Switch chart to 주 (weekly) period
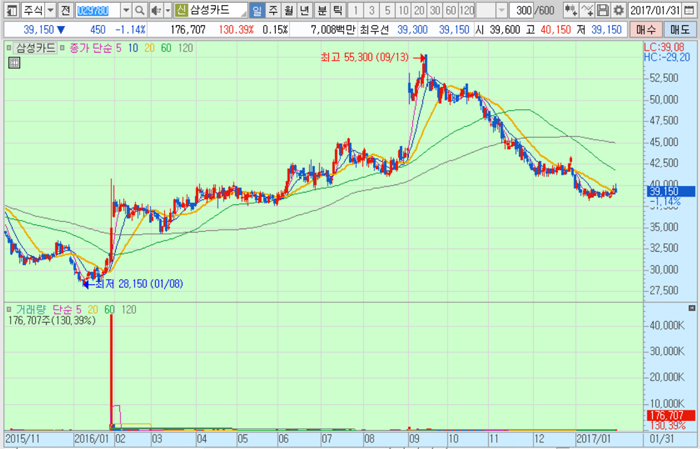700x449 pixels. pyautogui.click(x=273, y=10)
